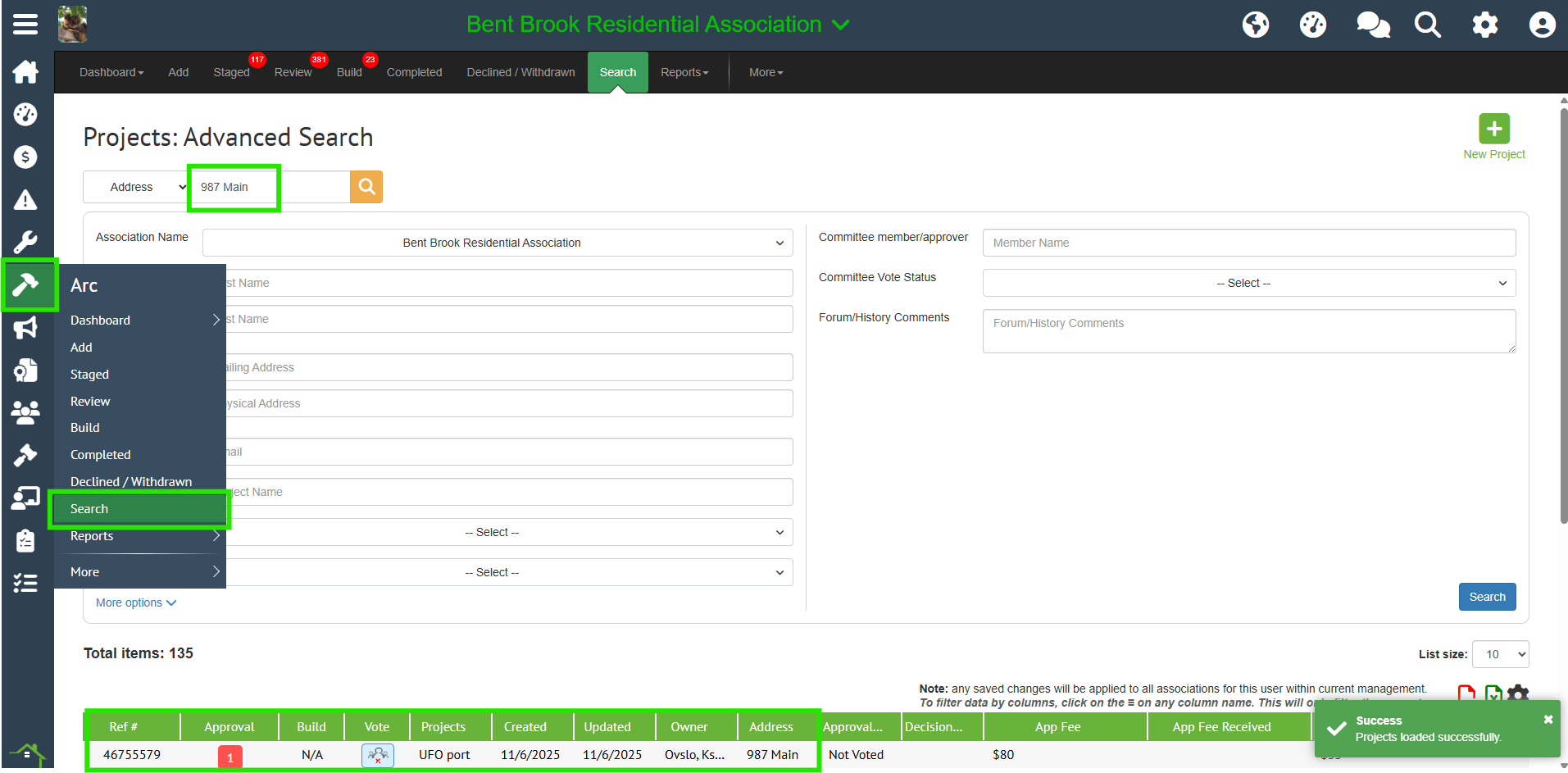
Task: Open the home icon in sidebar
Action: point(25,72)
